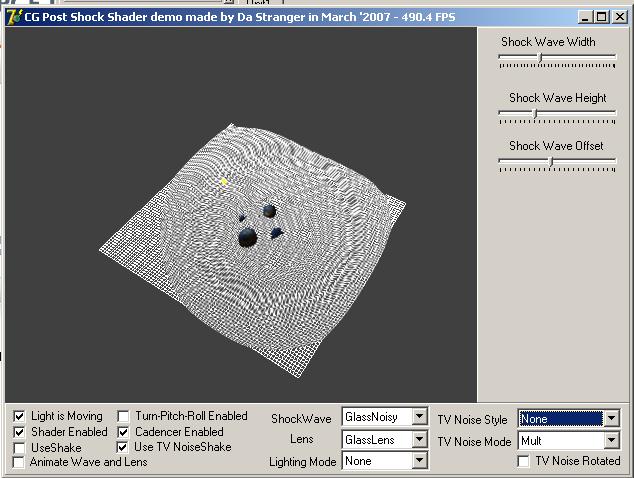Expand the Lens GlassLens dropdown arrow
The width and height of the screenshot is (634, 478).
click(x=419, y=439)
